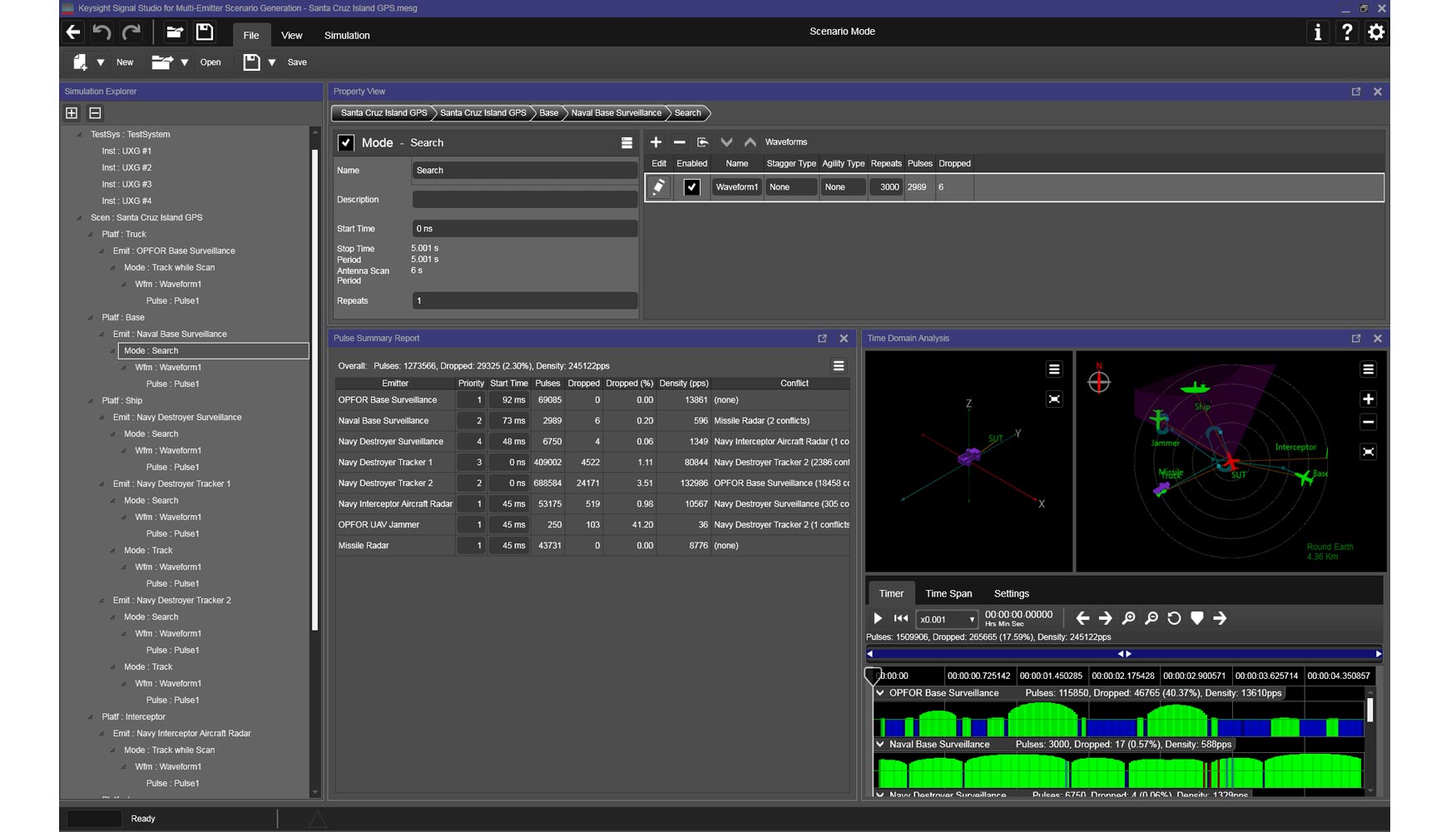Open the Simulation ribbon tab
This screenshot has width=1456, height=832.
pyautogui.click(x=347, y=35)
